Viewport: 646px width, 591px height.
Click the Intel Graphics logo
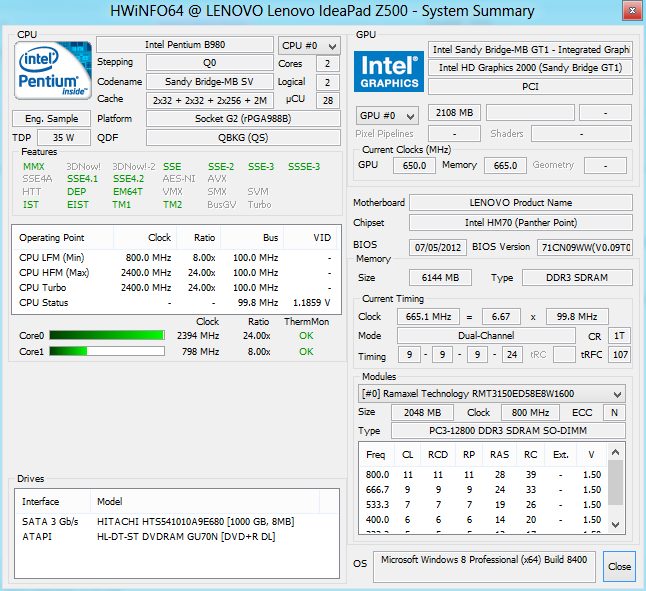pyautogui.click(x=388, y=70)
